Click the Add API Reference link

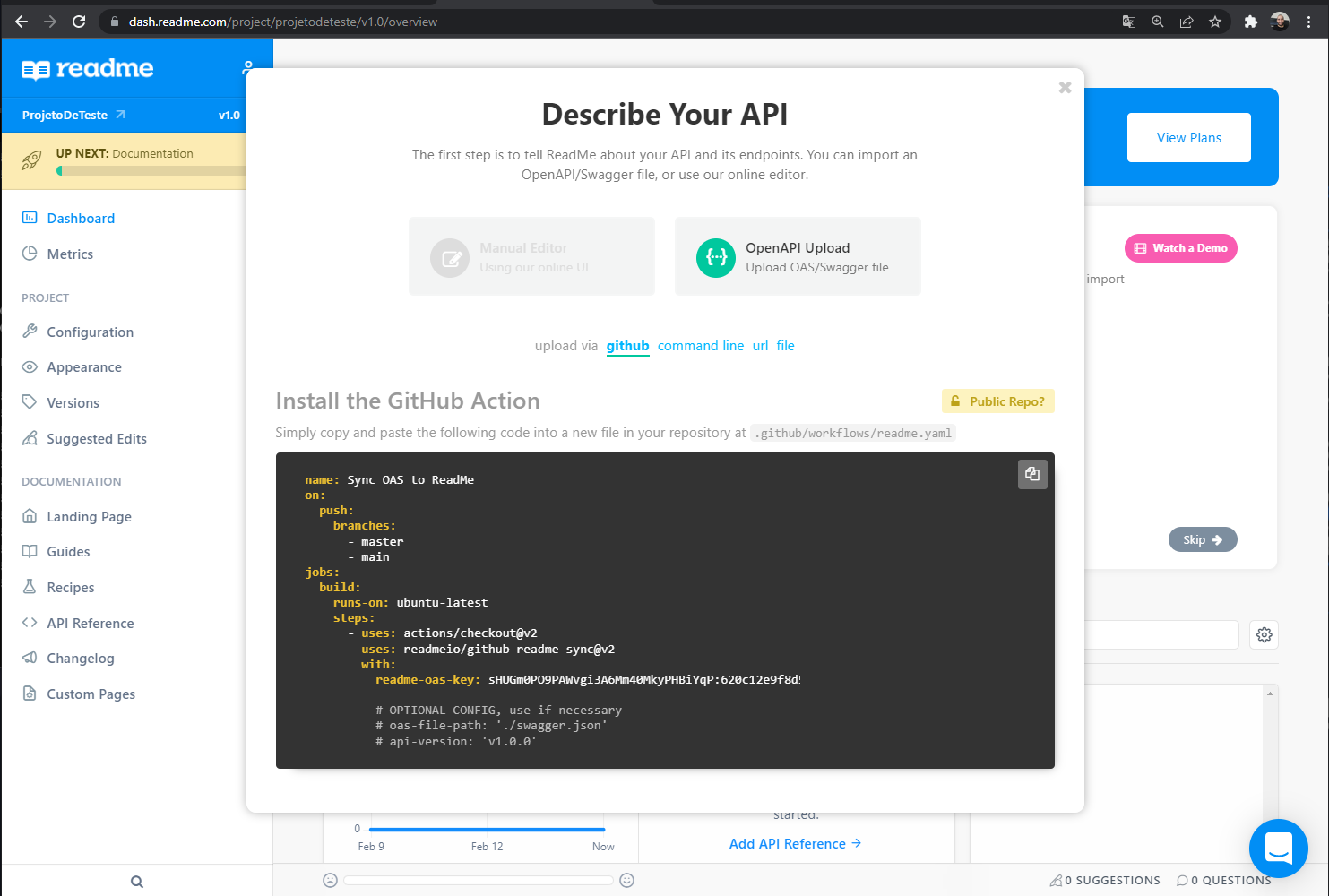pos(796,844)
